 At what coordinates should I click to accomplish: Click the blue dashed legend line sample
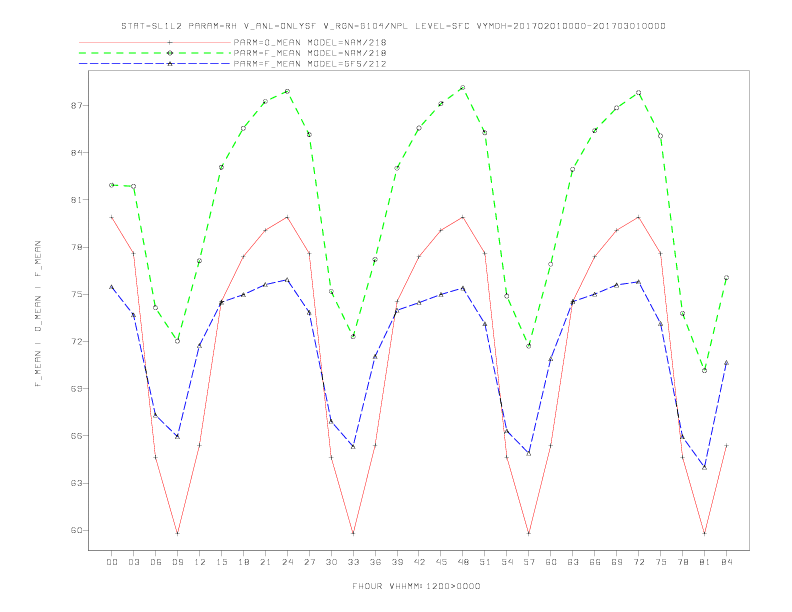tap(155, 64)
